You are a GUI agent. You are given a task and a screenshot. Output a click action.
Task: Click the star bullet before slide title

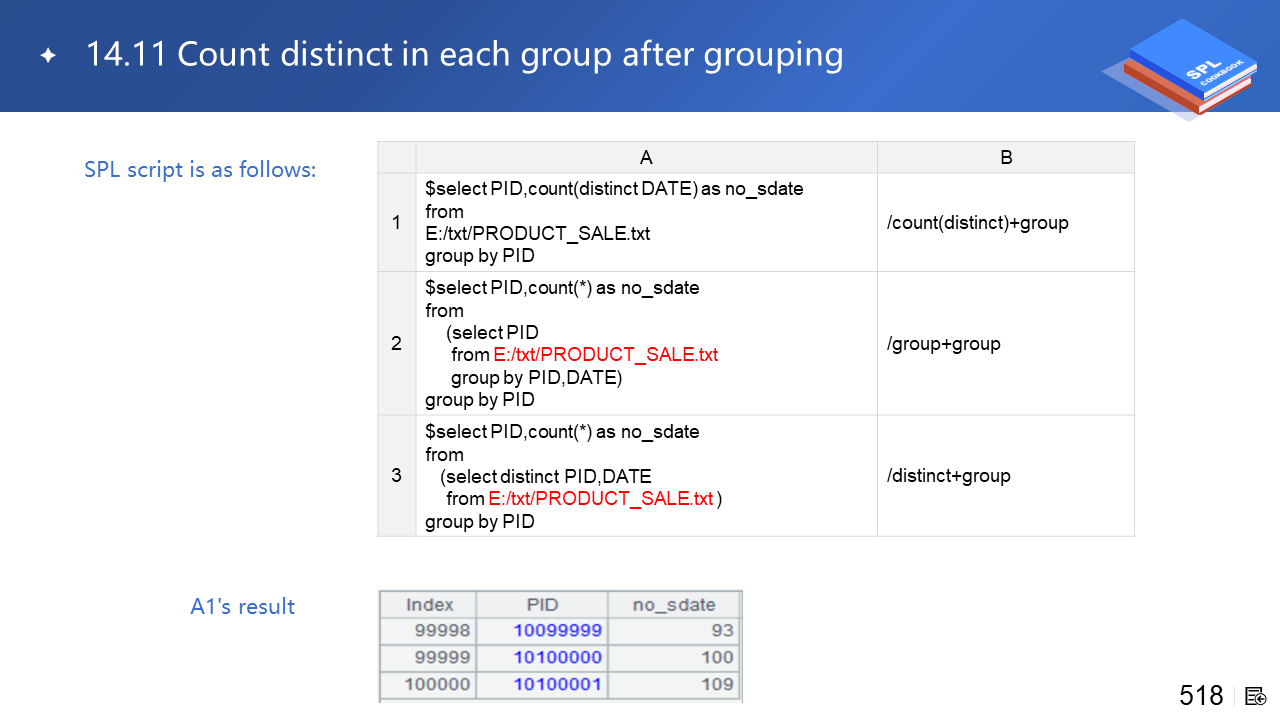(48, 55)
